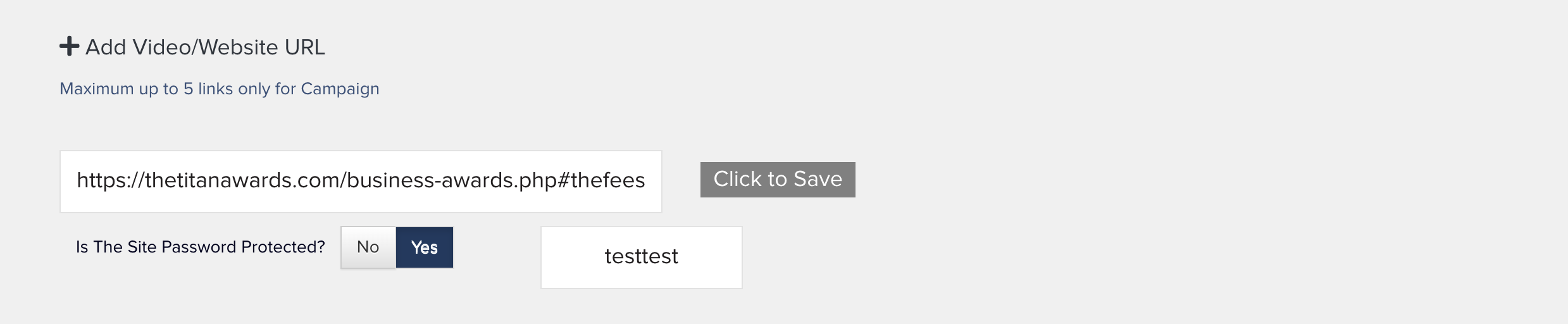This screenshot has height=324, width=1568.
Task: Turn off site password protection with No
Action: click(x=368, y=247)
